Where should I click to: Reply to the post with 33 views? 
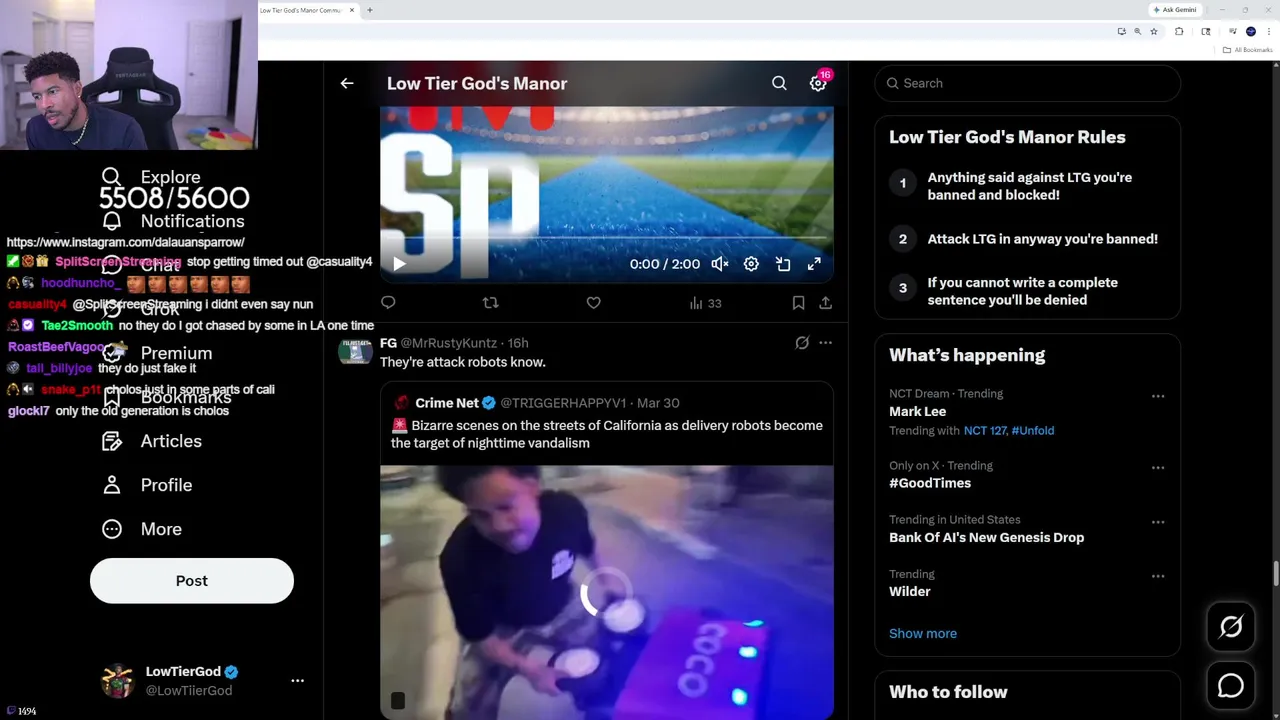coord(388,303)
